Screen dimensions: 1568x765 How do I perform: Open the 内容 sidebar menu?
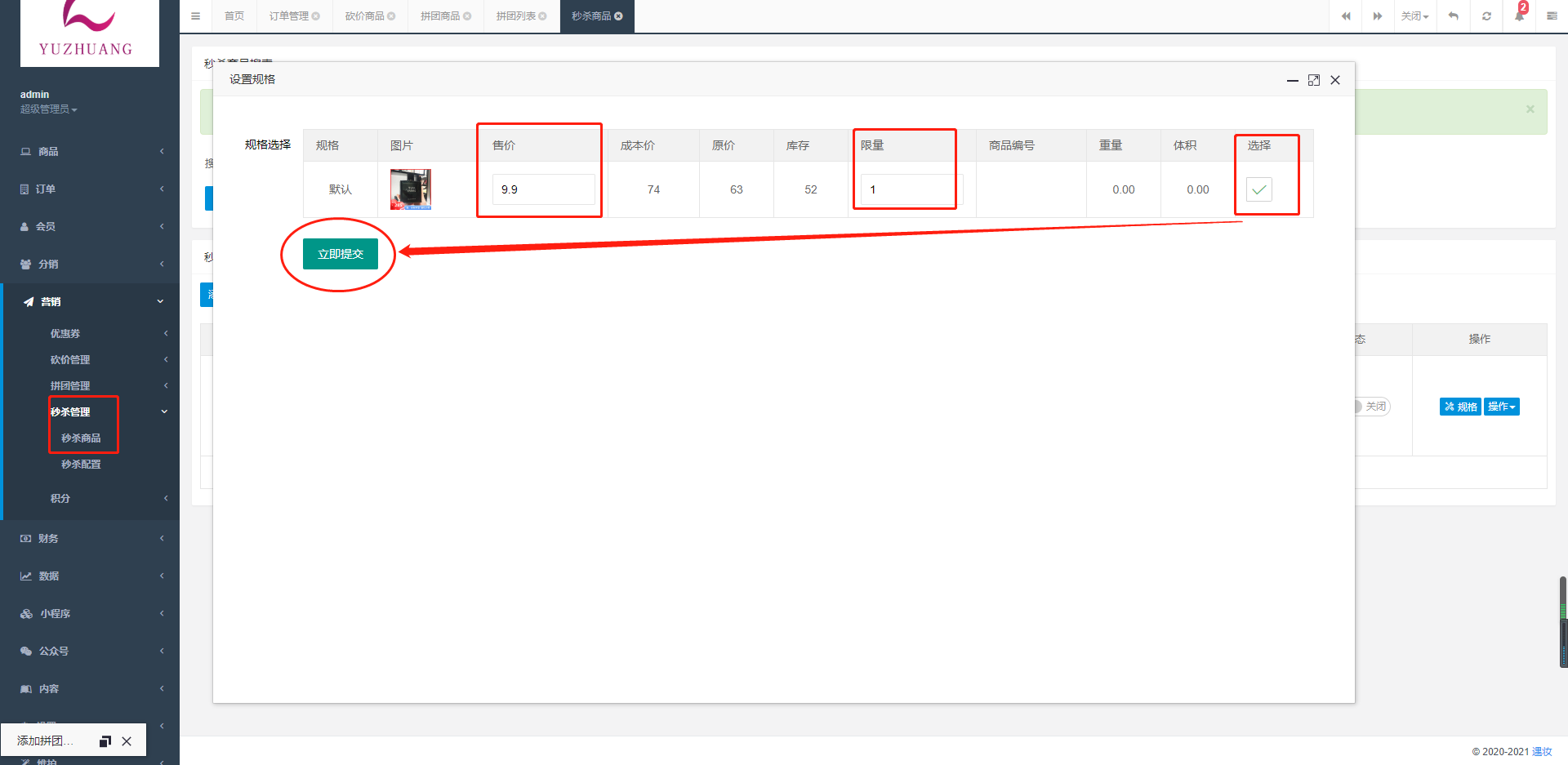click(x=90, y=689)
